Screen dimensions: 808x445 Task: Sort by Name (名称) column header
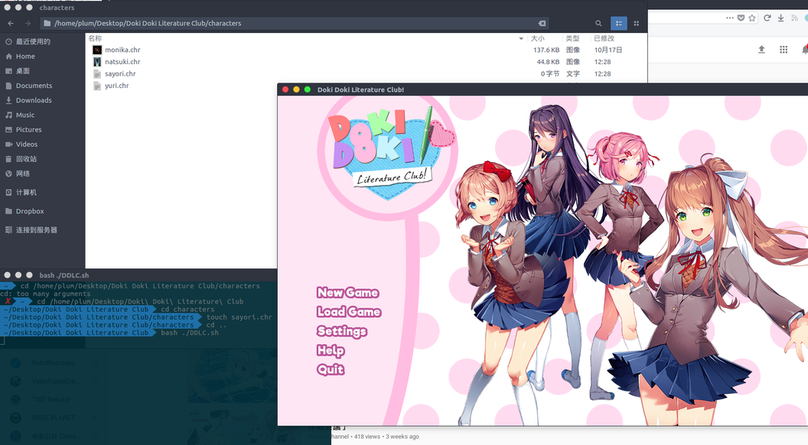(x=95, y=39)
